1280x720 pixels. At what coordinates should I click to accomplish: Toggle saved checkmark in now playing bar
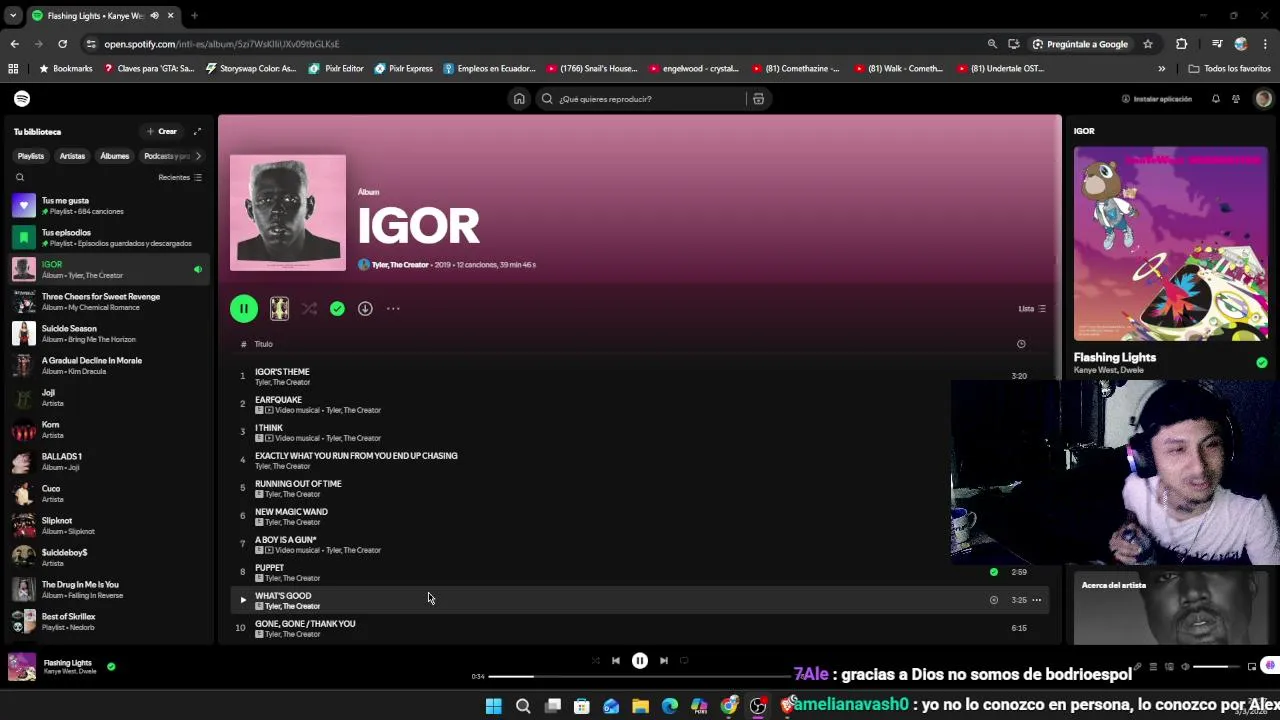coord(111,666)
